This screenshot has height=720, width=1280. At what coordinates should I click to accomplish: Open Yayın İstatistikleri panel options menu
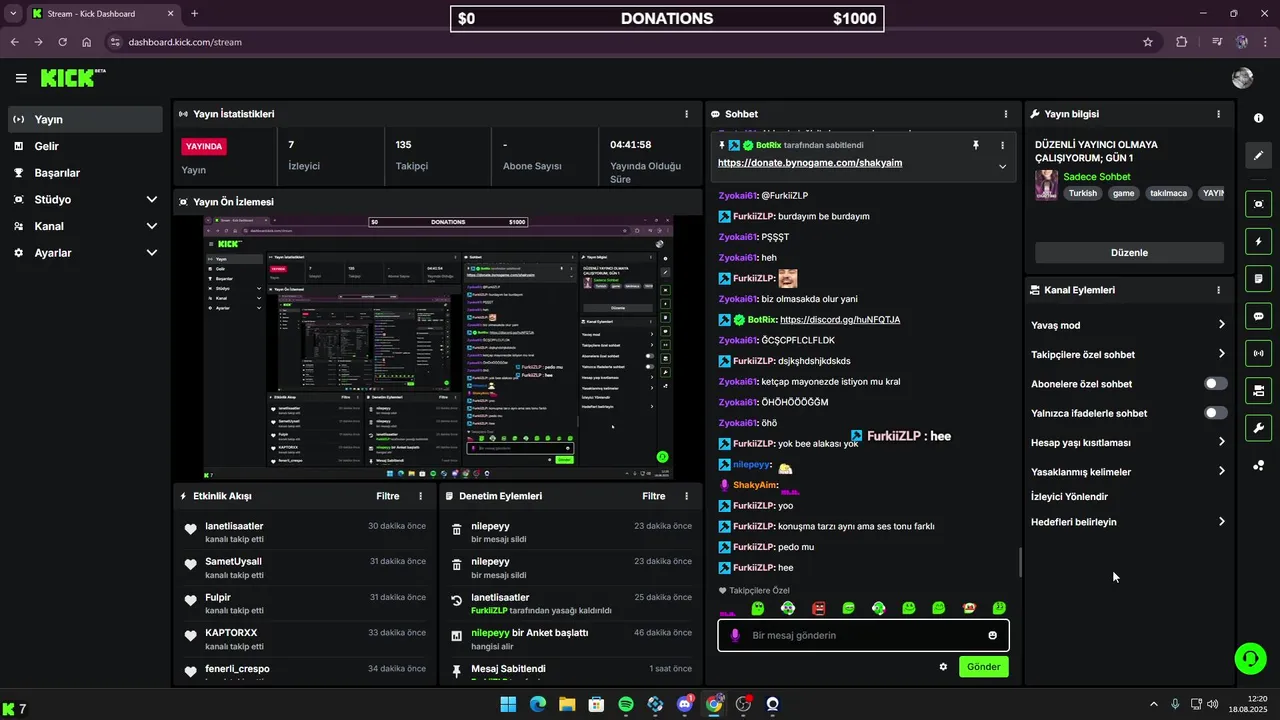[686, 114]
